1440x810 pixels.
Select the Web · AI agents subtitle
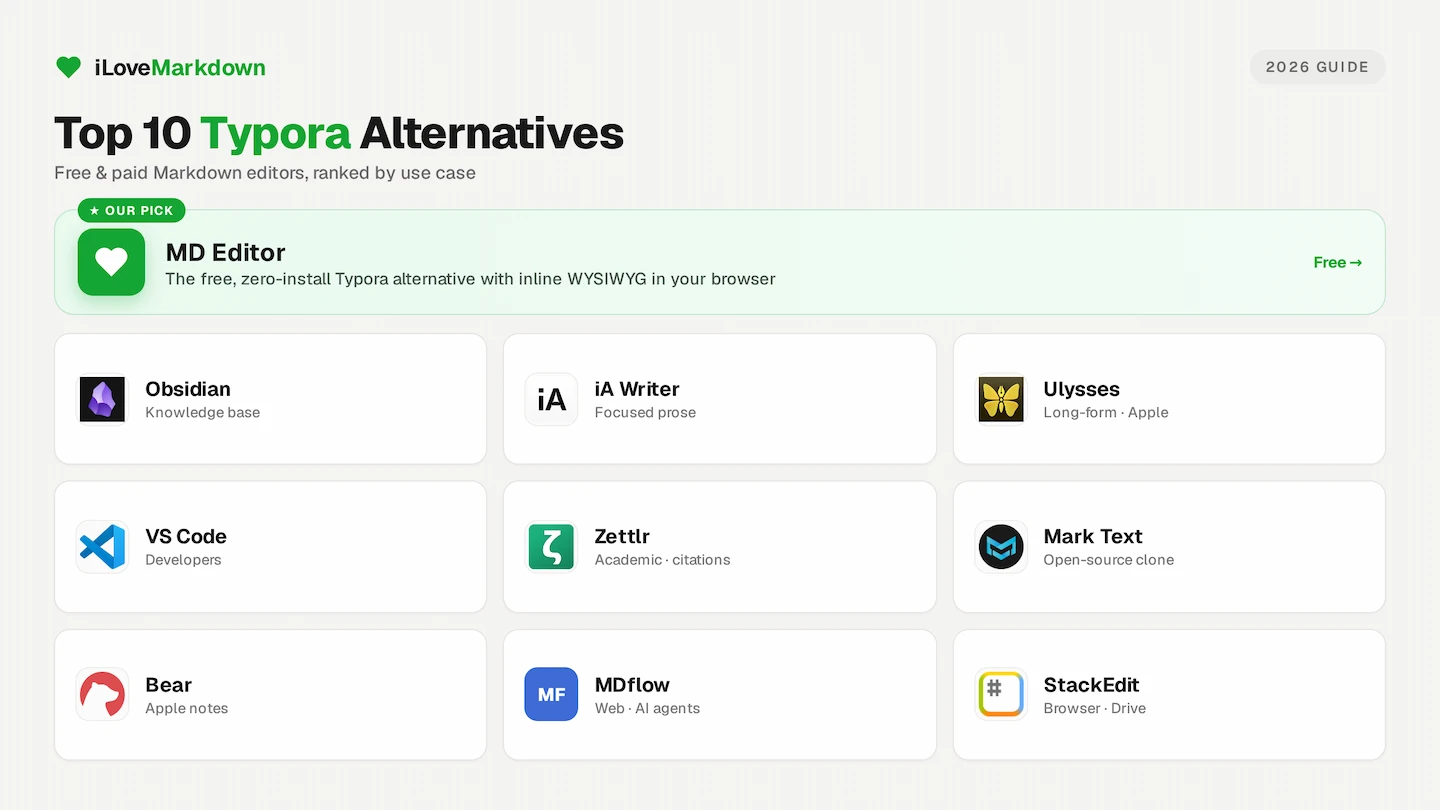[x=647, y=708]
